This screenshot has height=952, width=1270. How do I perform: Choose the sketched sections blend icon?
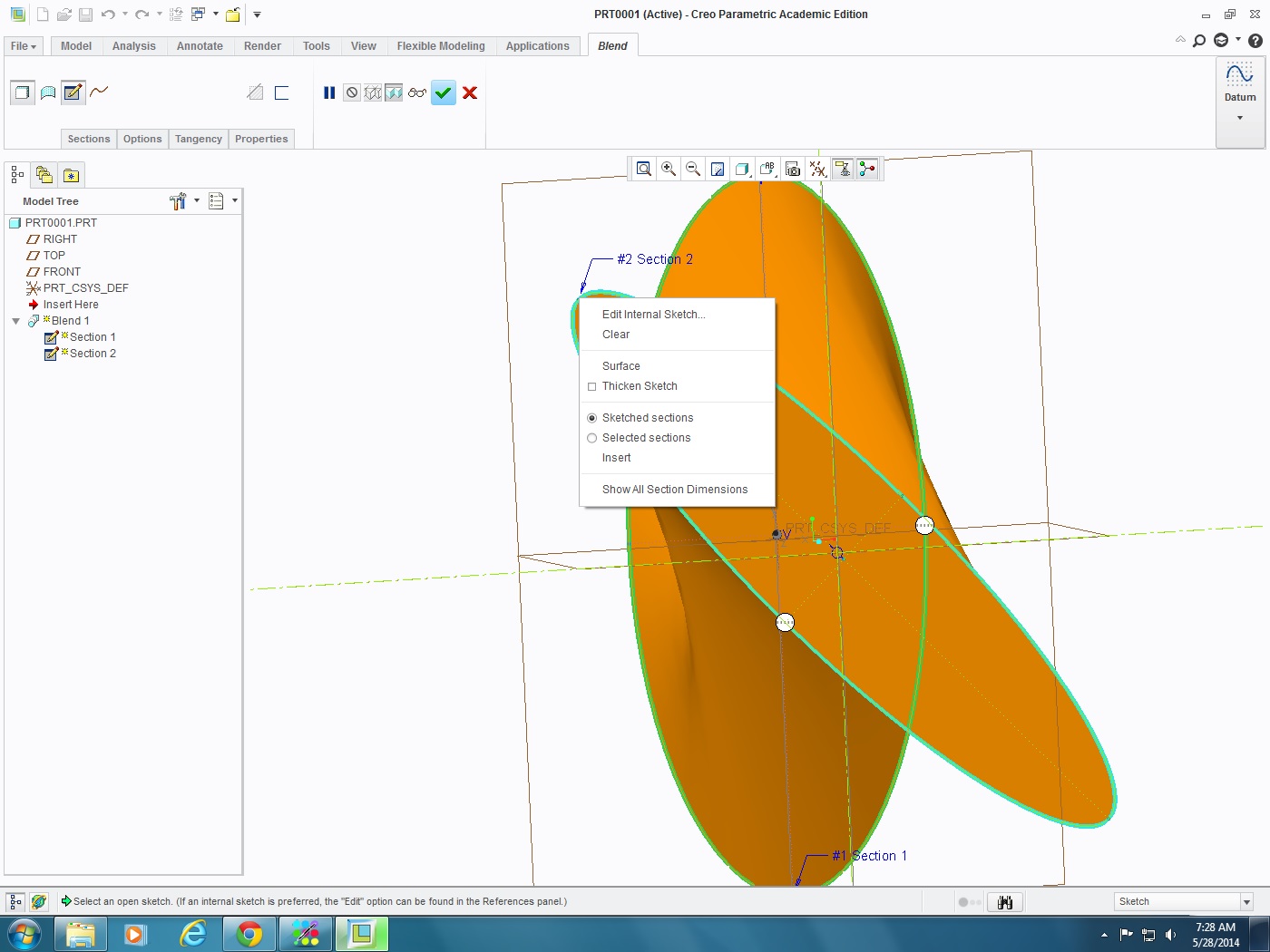click(x=73, y=92)
